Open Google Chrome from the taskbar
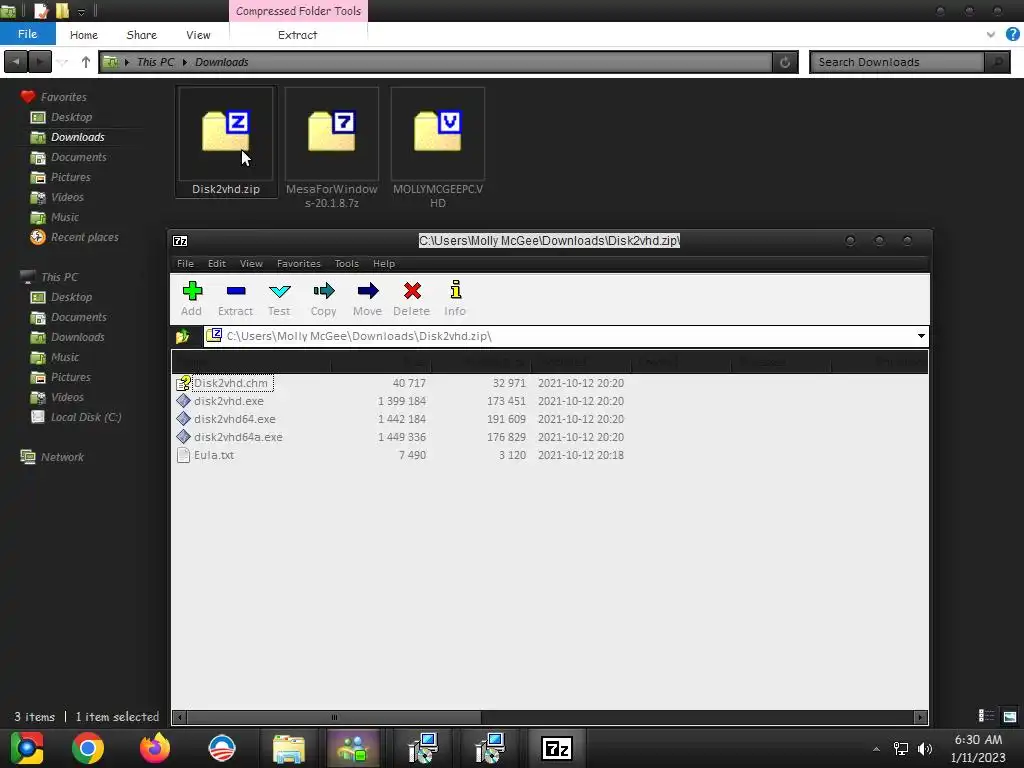 pos(88,748)
